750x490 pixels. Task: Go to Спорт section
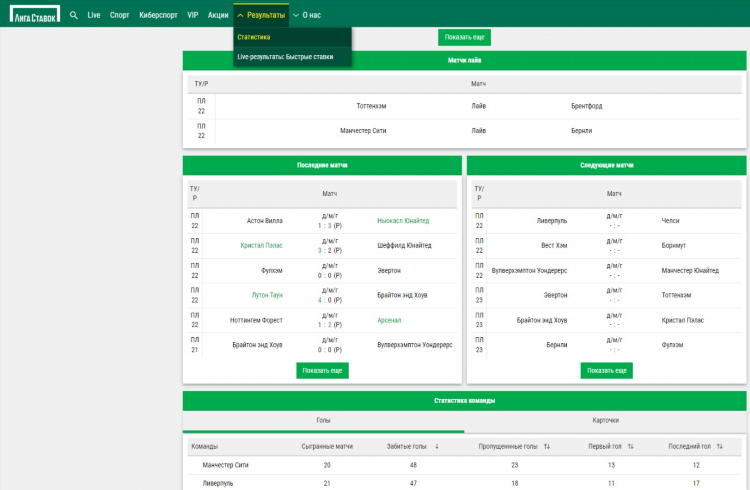click(x=120, y=15)
